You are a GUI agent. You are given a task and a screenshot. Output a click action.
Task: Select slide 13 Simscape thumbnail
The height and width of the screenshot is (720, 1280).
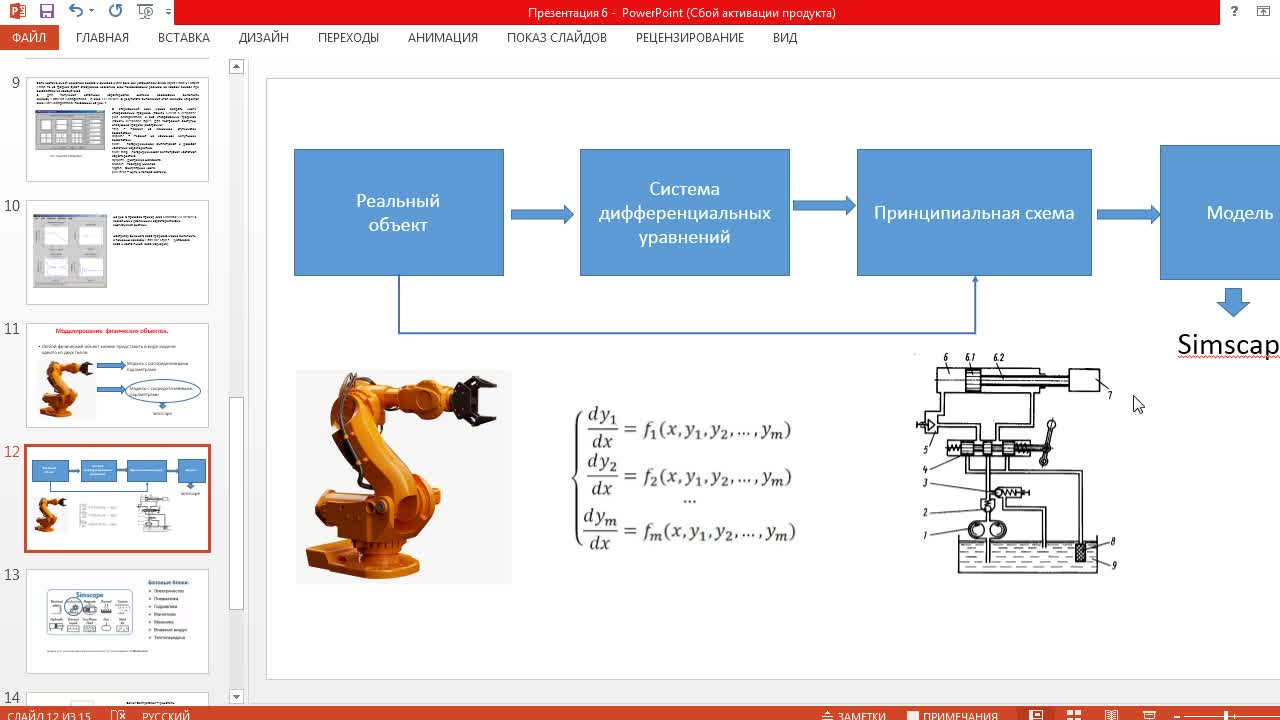117,621
